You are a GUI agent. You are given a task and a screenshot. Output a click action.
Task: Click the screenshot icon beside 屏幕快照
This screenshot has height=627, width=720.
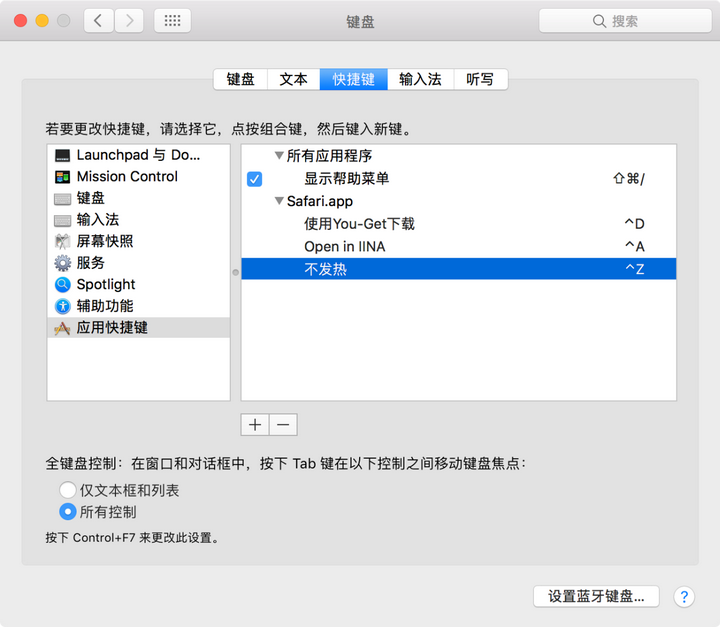pos(62,242)
